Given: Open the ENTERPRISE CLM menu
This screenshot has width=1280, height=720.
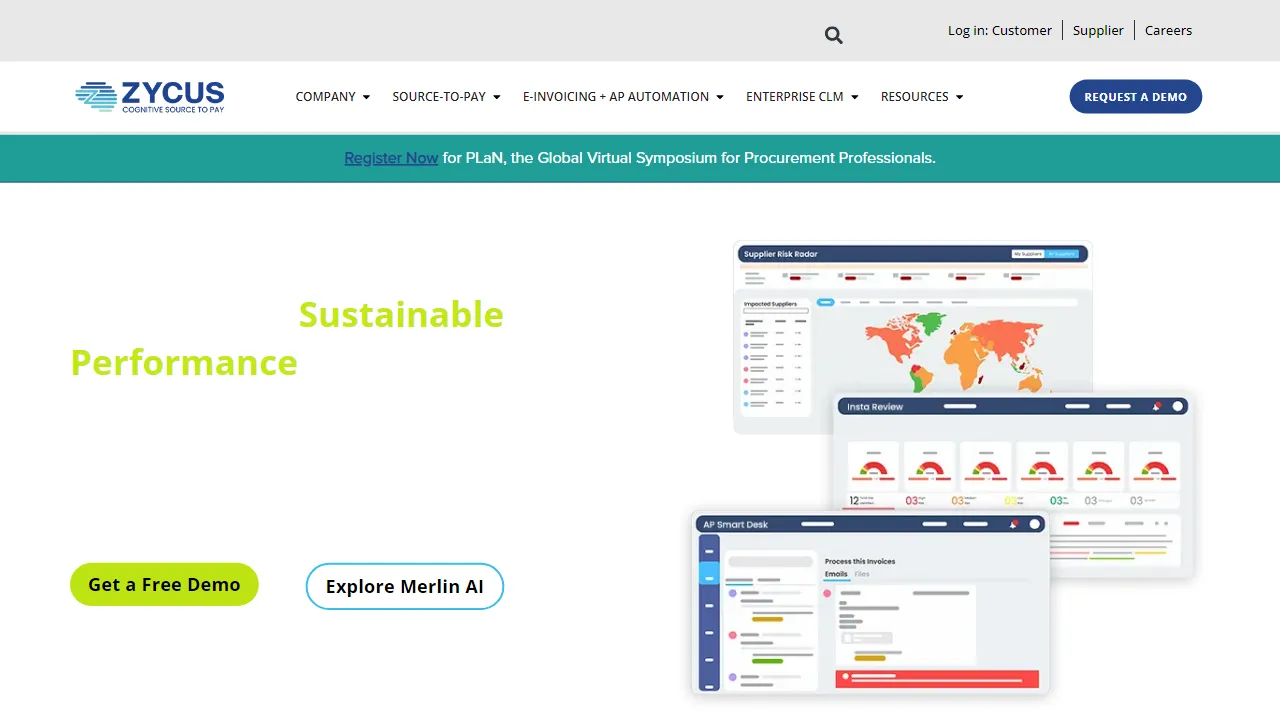Looking at the screenshot, I should (802, 97).
